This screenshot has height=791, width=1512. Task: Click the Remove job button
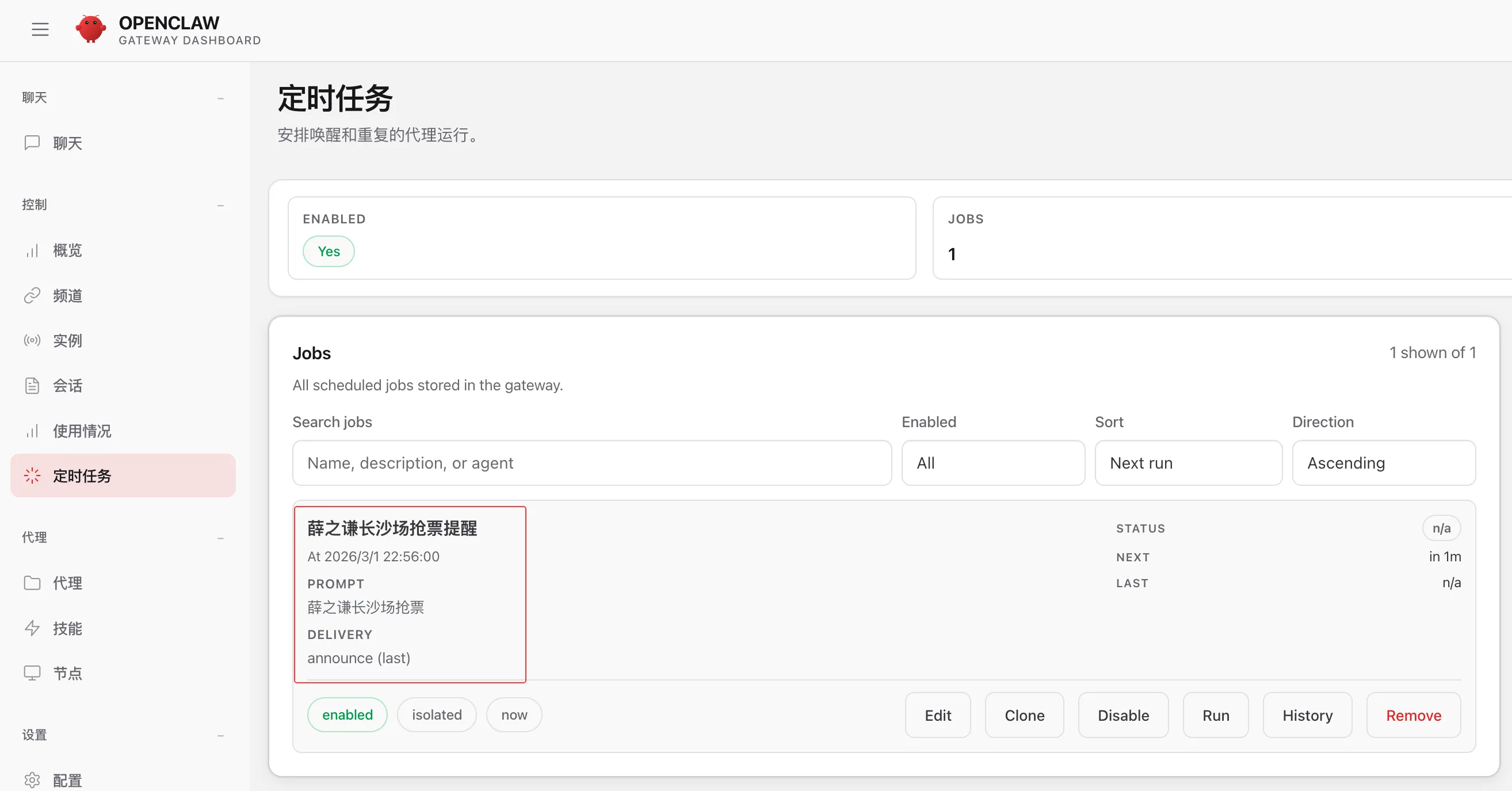(x=1413, y=715)
